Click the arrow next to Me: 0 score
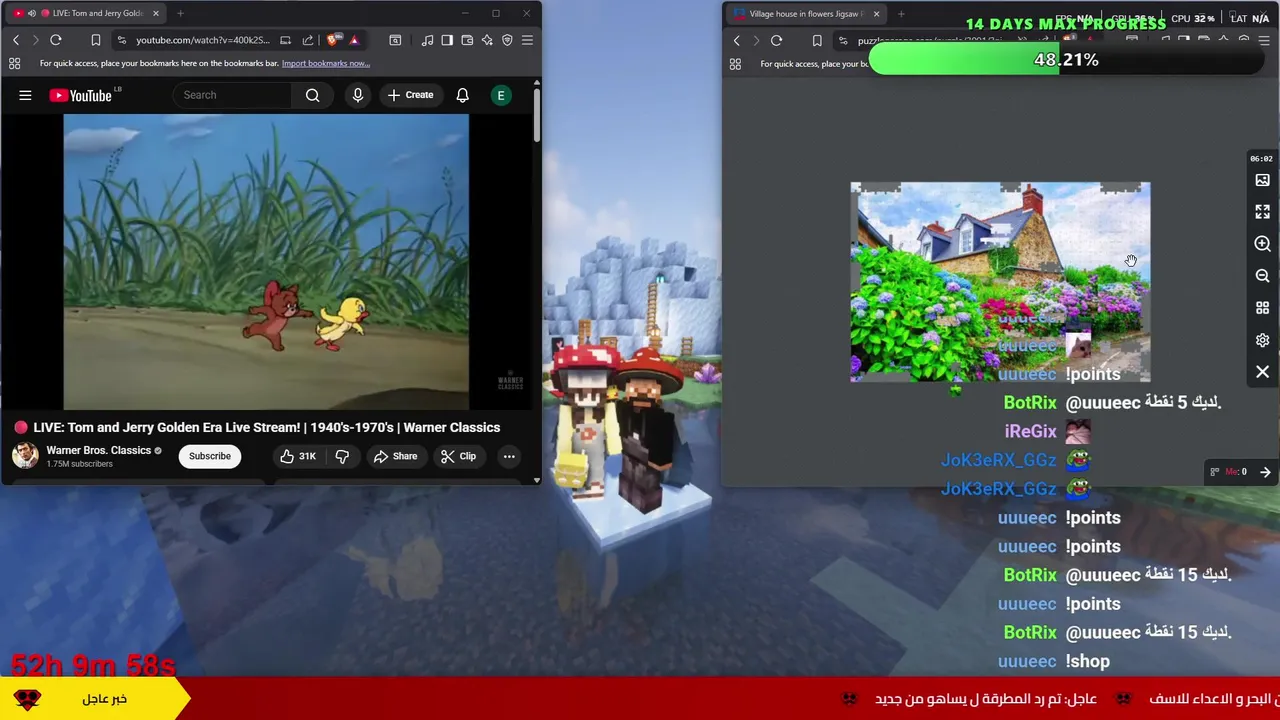 (x=1265, y=472)
